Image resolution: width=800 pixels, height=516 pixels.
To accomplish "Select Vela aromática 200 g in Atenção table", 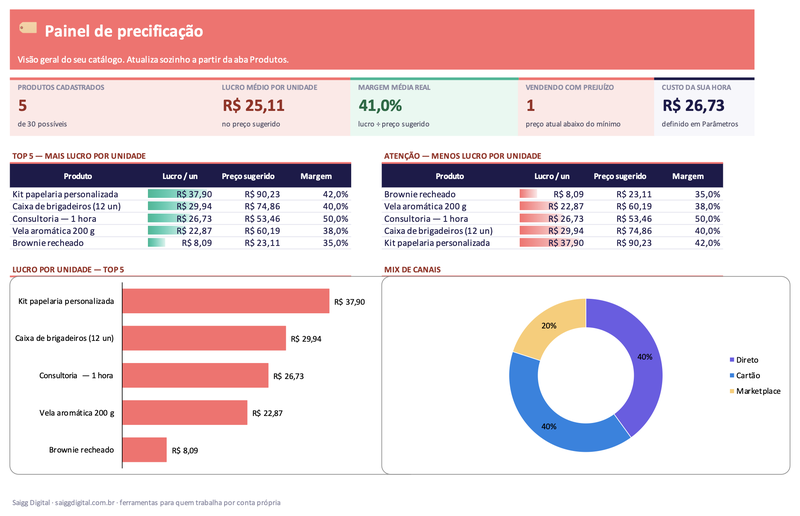I will (426, 206).
